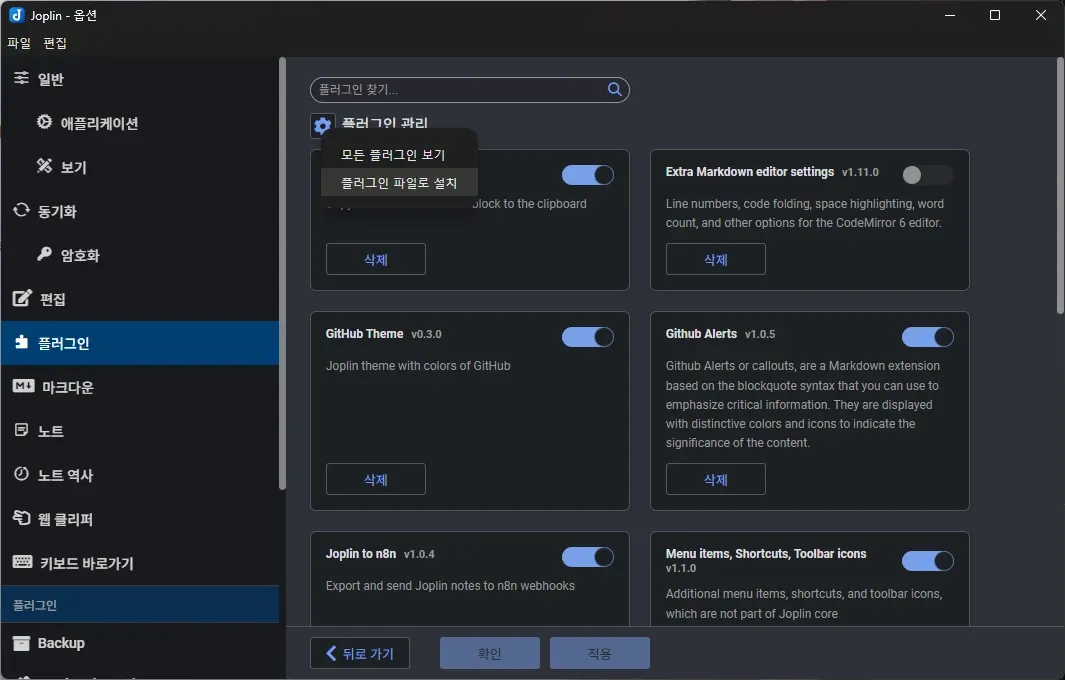Viewport: 1065px width, 680px height.
Task: Click the Github Alerts plugin title
Action: pyautogui.click(x=701, y=334)
